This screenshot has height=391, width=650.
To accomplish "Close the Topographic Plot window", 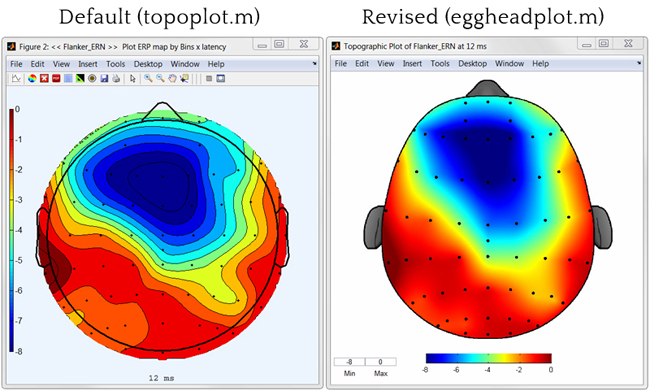I will 628,43.
